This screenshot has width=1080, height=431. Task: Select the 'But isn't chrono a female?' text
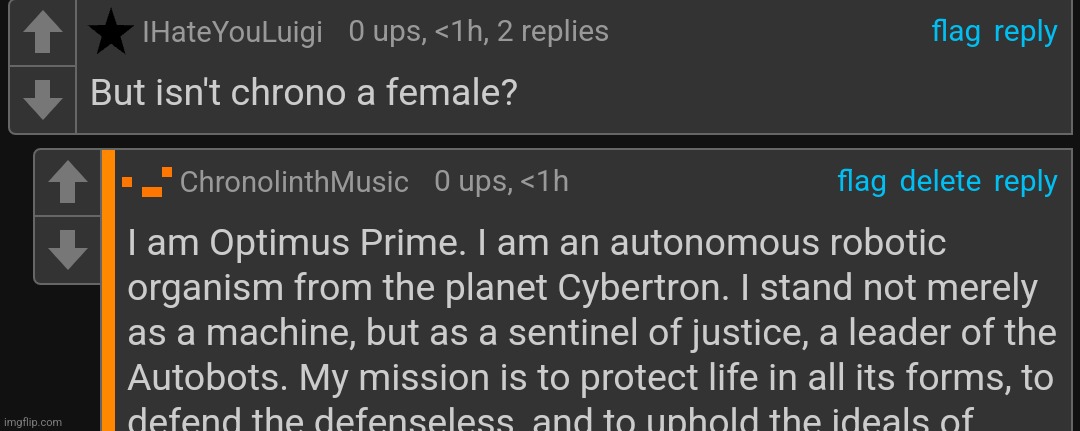(304, 93)
